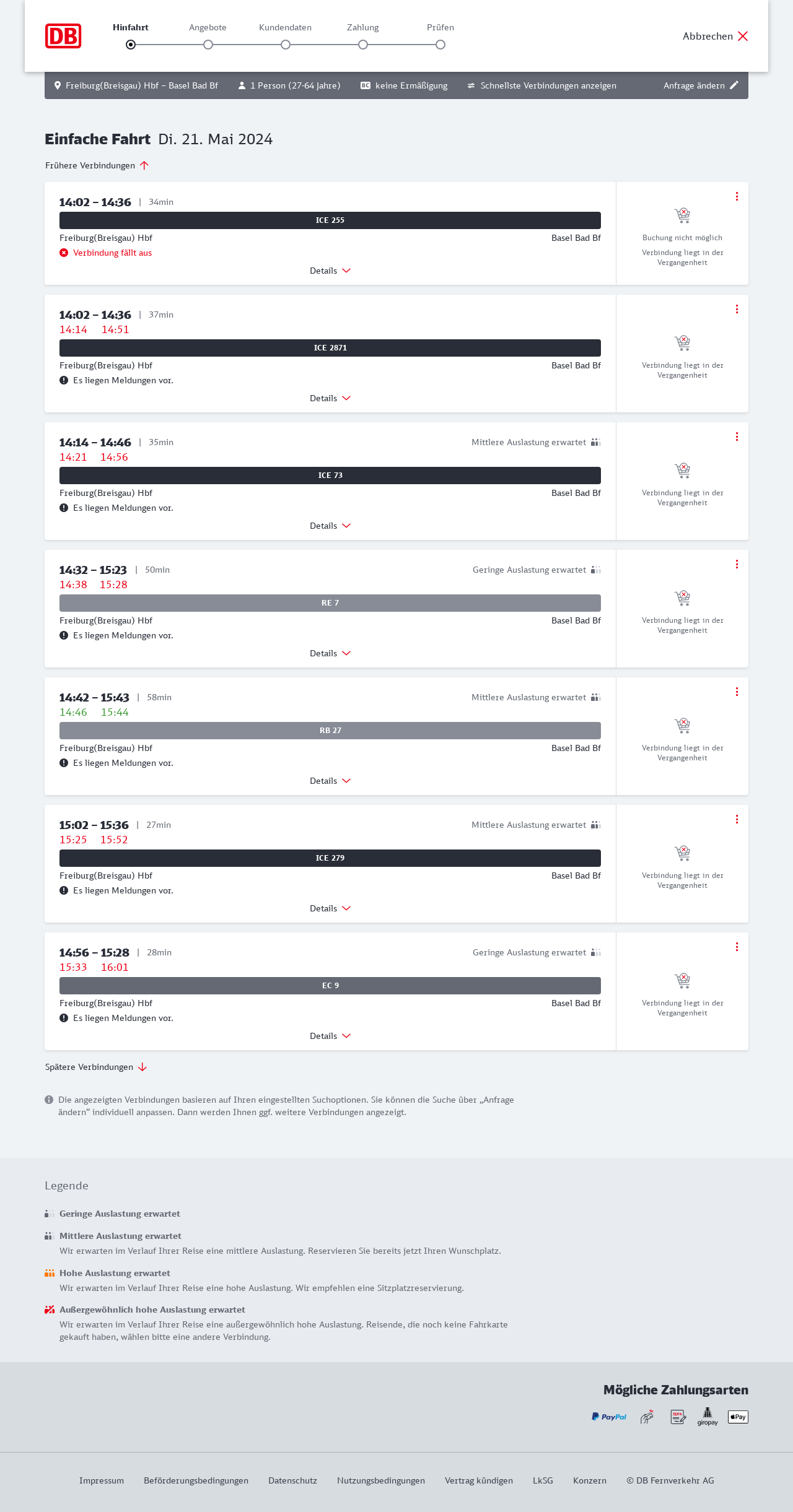Click the DB logo
793x1512 pixels.
63,36
